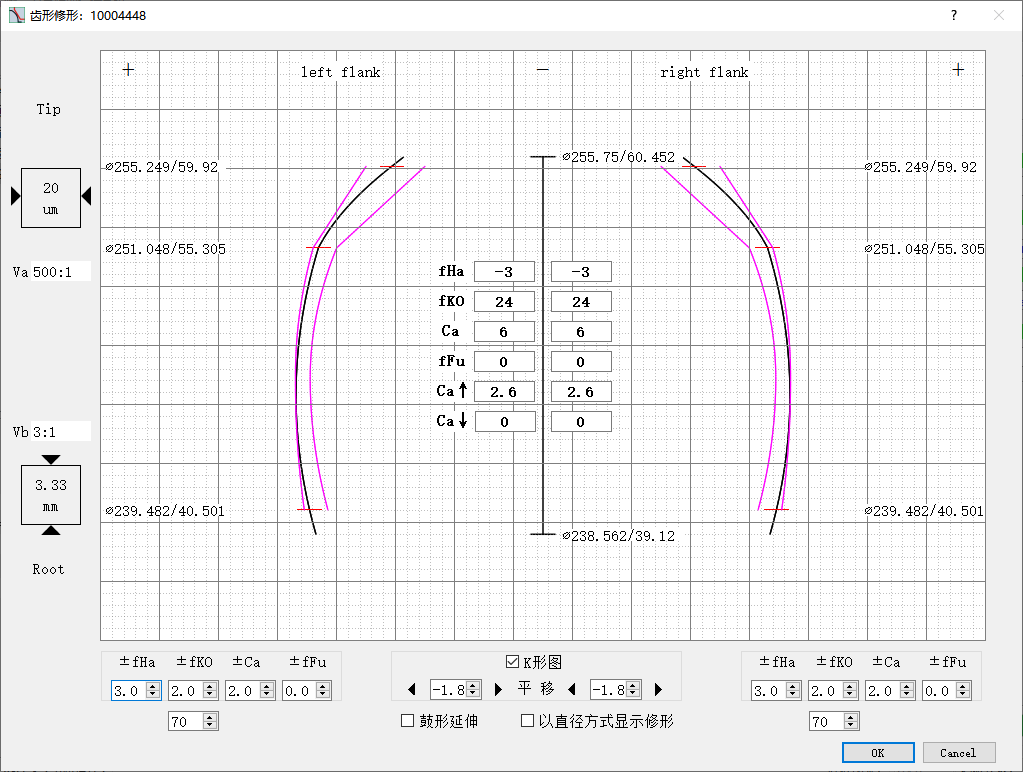This screenshot has width=1023, height=772.
Task: Click left flank fKO field showing 24
Action: [504, 301]
